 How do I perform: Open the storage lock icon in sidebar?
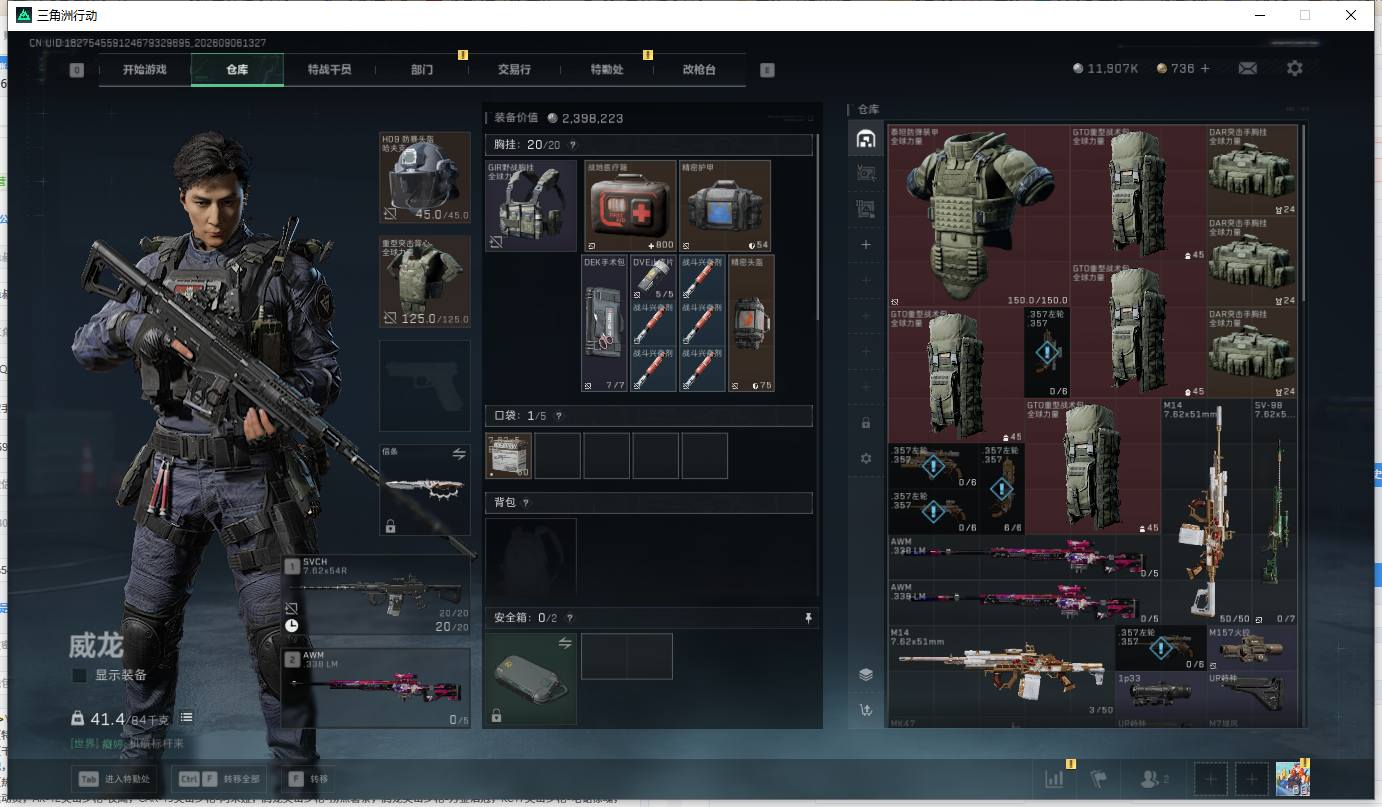click(866, 423)
